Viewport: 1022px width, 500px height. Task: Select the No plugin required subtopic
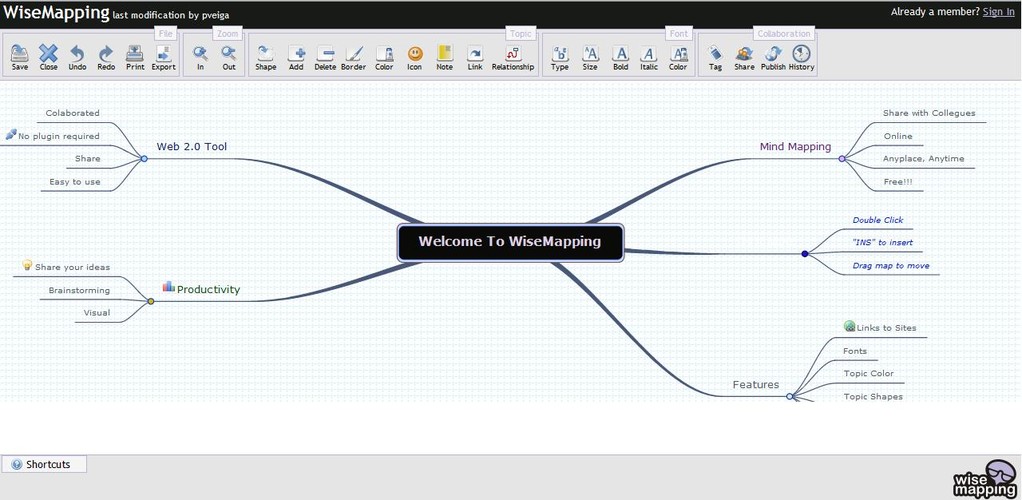pyautogui.click(x=59, y=136)
